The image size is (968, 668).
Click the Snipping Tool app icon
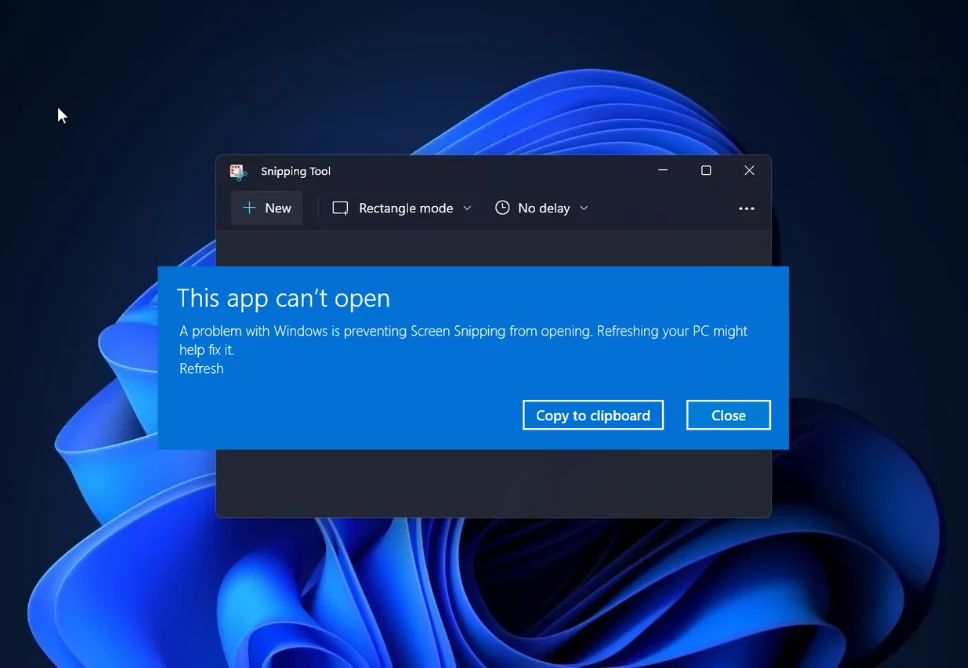point(238,172)
